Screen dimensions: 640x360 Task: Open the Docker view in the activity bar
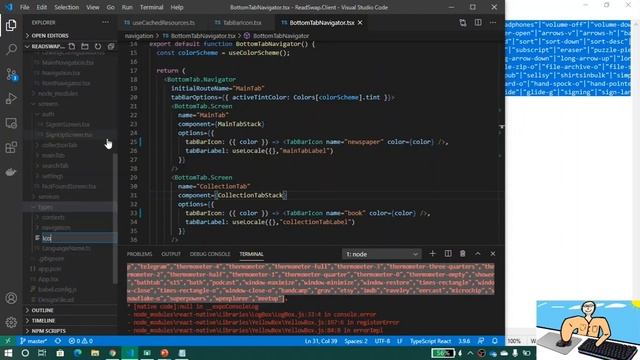(x=11, y=172)
